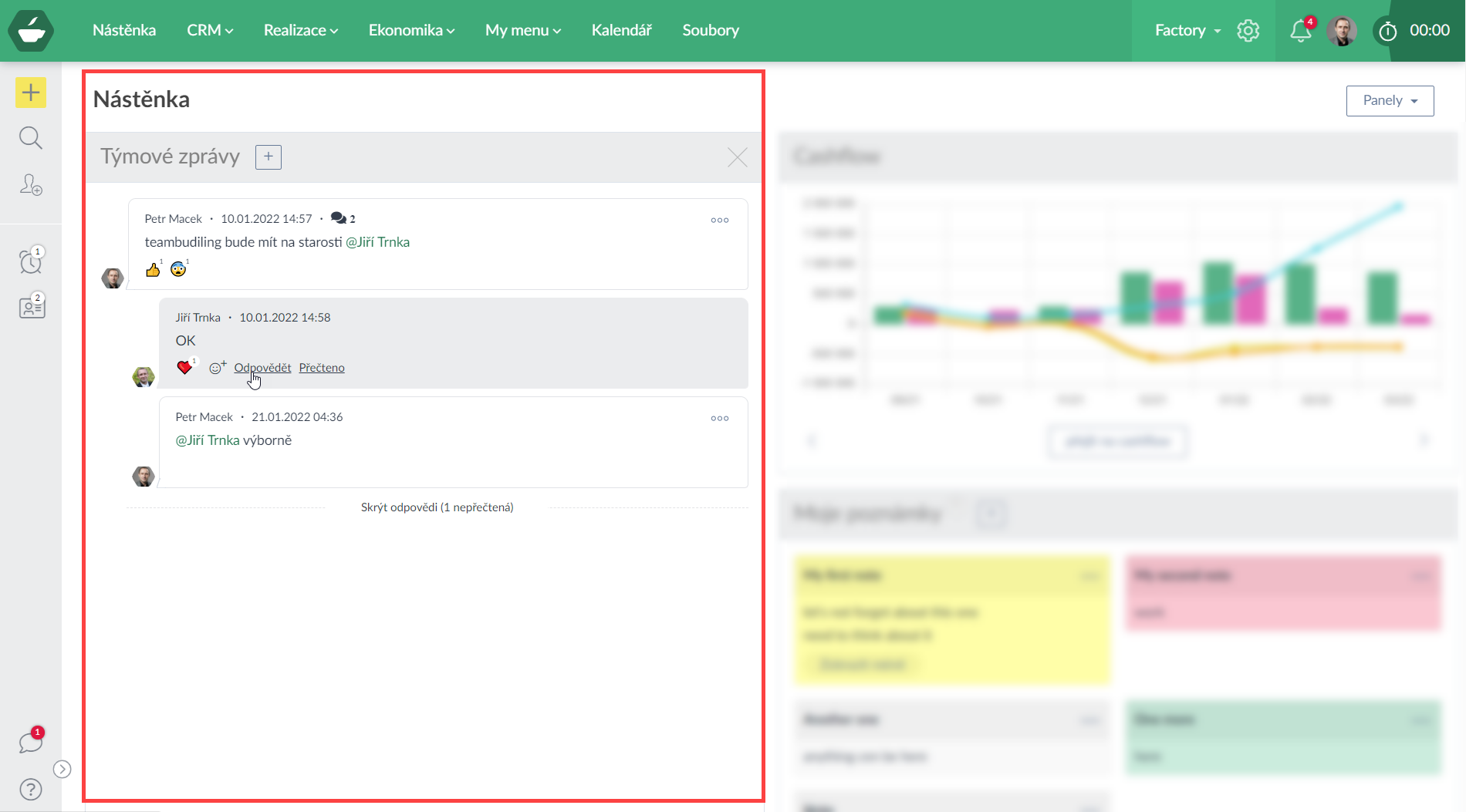Go to Soubory in top navigation
Image resolution: width=1466 pixels, height=812 pixels.
pos(710,31)
